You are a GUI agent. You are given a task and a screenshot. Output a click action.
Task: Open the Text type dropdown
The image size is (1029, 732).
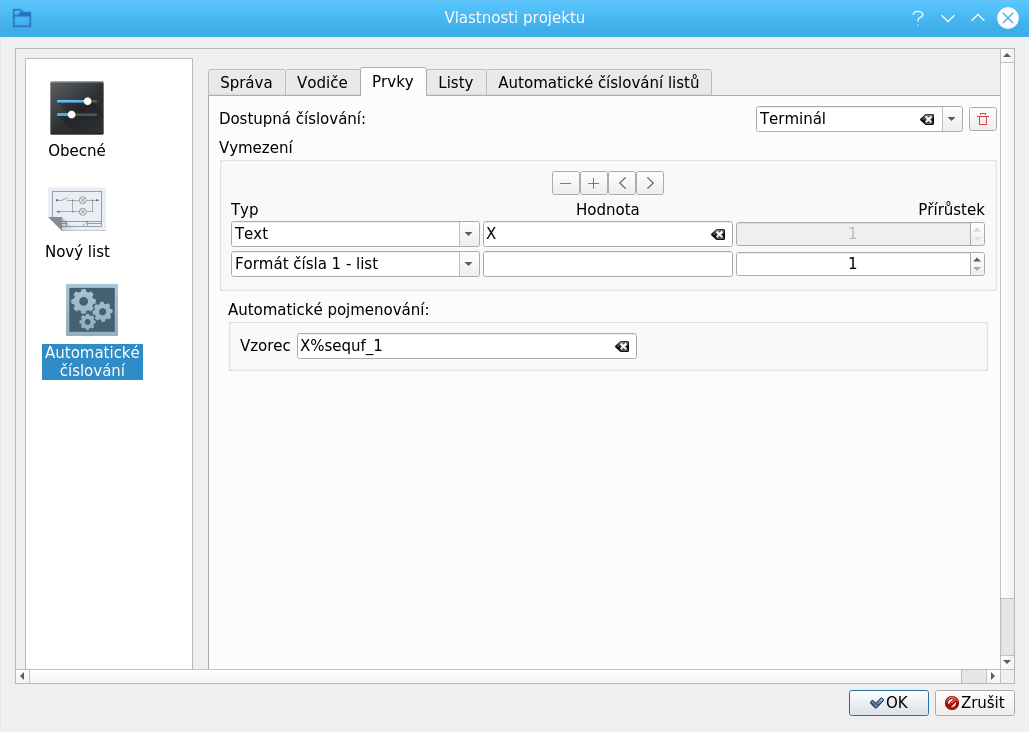(x=469, y=234)
